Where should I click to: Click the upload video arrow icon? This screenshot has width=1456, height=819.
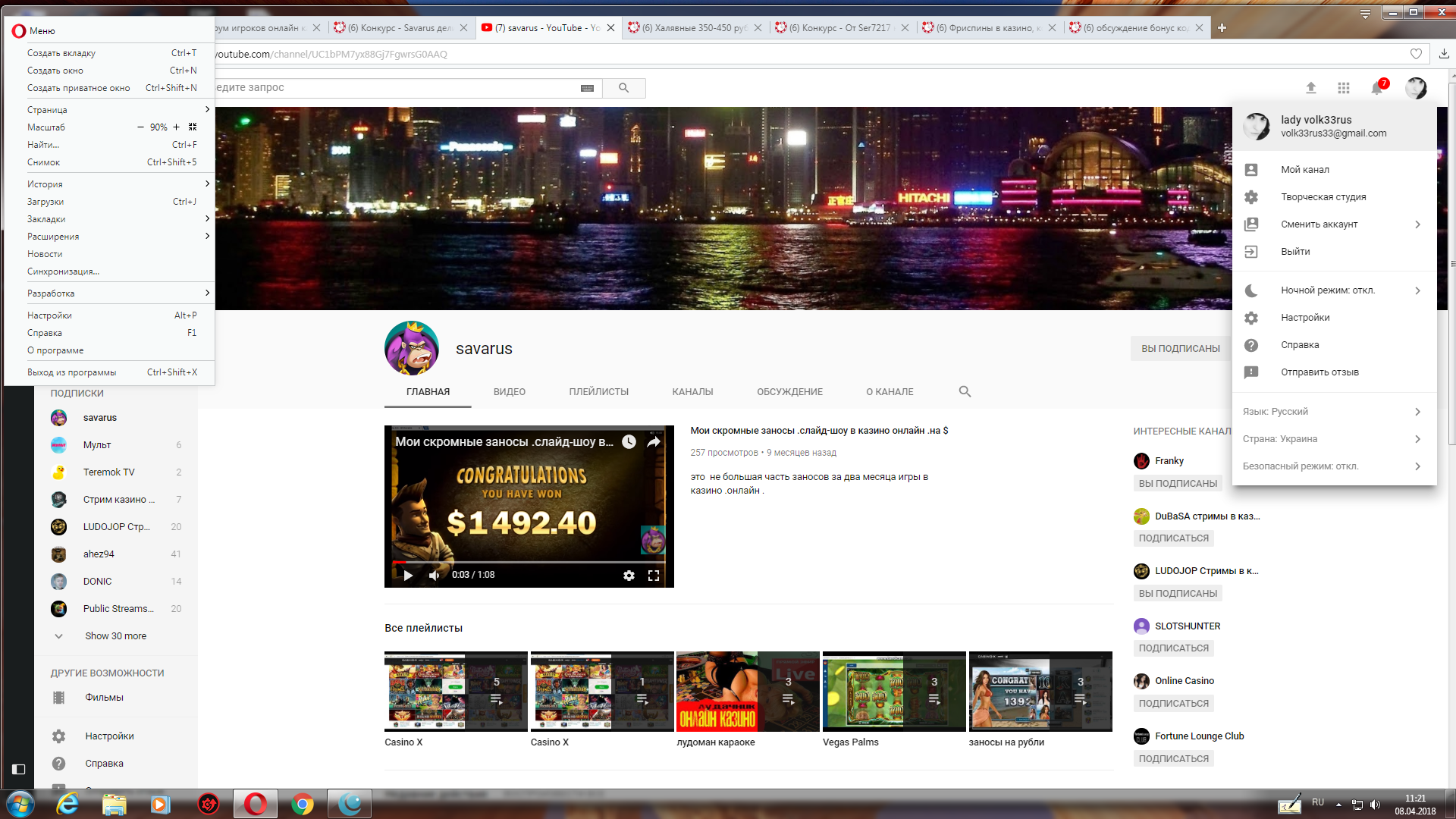tap(1310, 88)
